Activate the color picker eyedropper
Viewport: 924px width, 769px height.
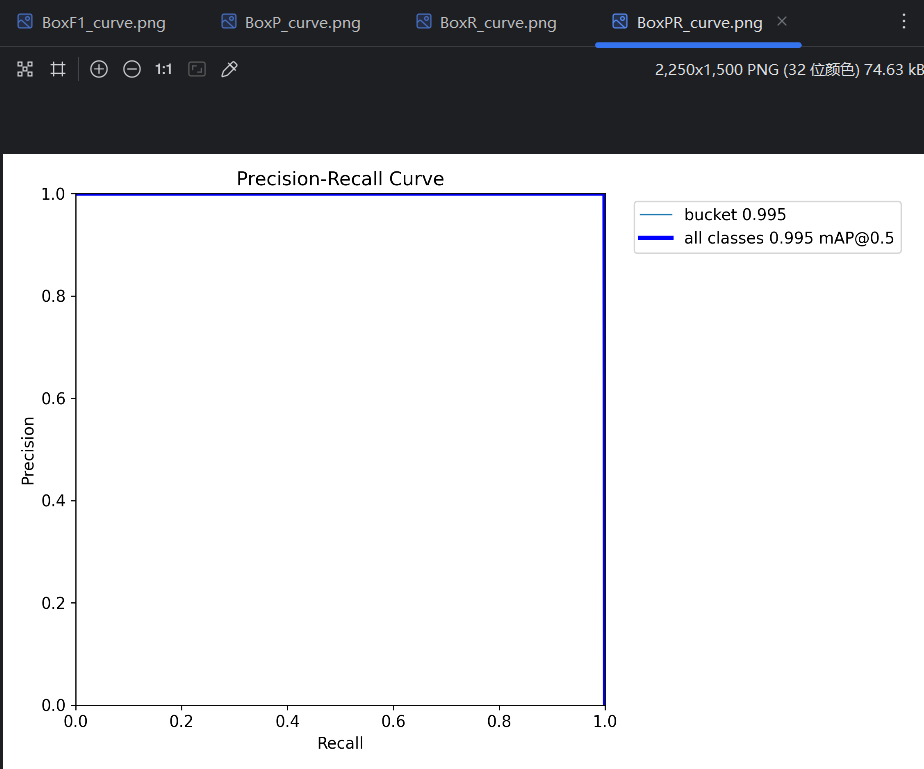pyautogui.click(x=229, y=70)
